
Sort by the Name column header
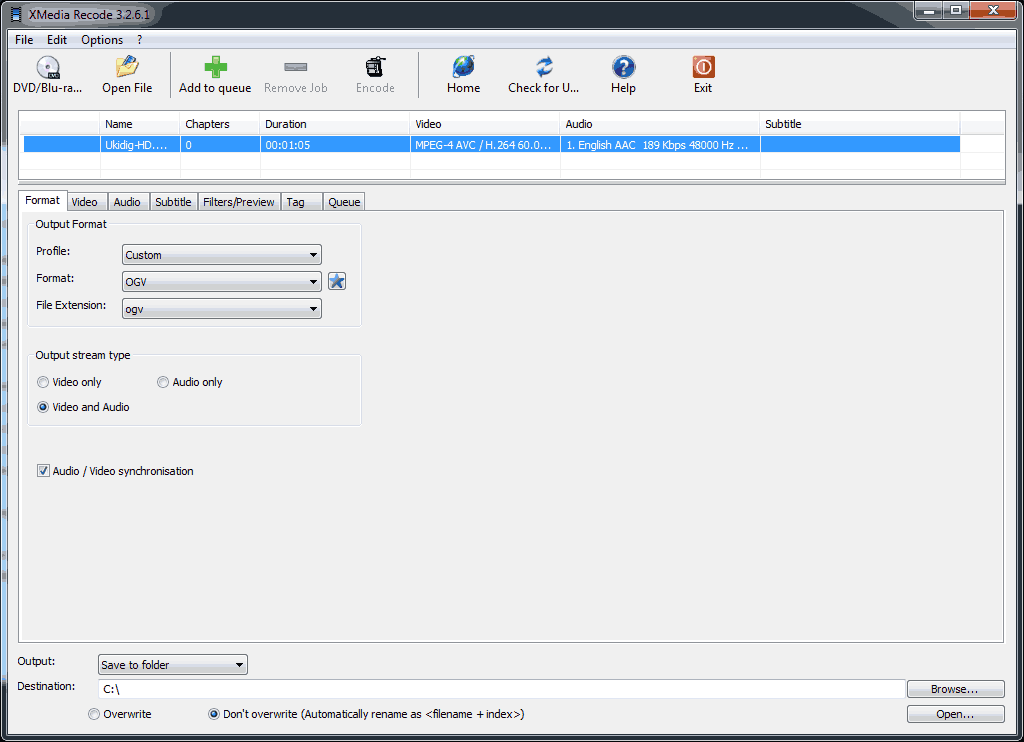[140, 124]
